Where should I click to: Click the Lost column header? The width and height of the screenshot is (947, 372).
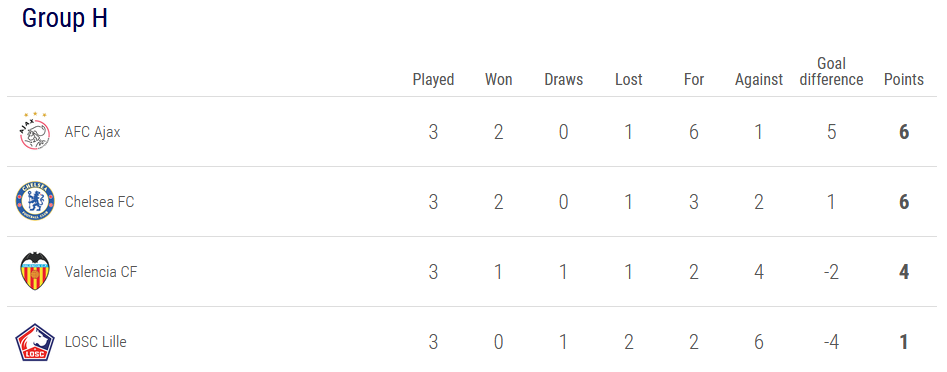pyautogui.click(x=629, y=80)
